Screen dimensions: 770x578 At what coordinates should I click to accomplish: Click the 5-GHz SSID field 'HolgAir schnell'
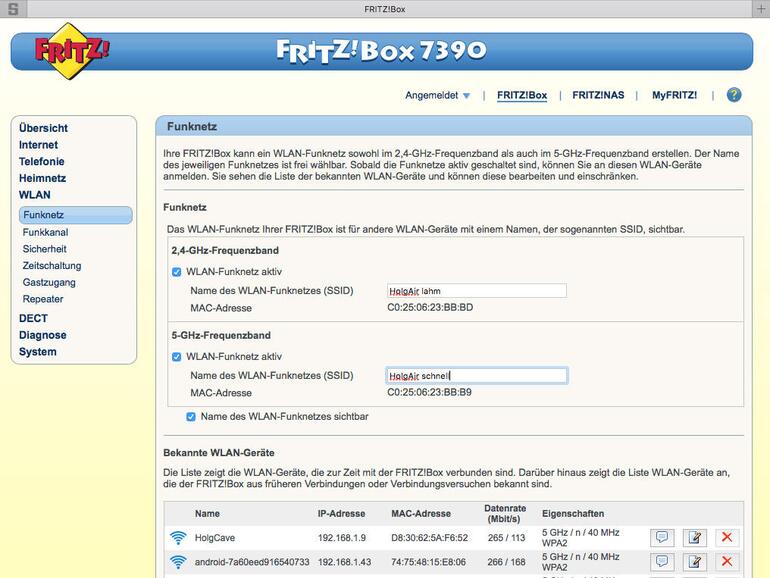click(x=476, y=376)
